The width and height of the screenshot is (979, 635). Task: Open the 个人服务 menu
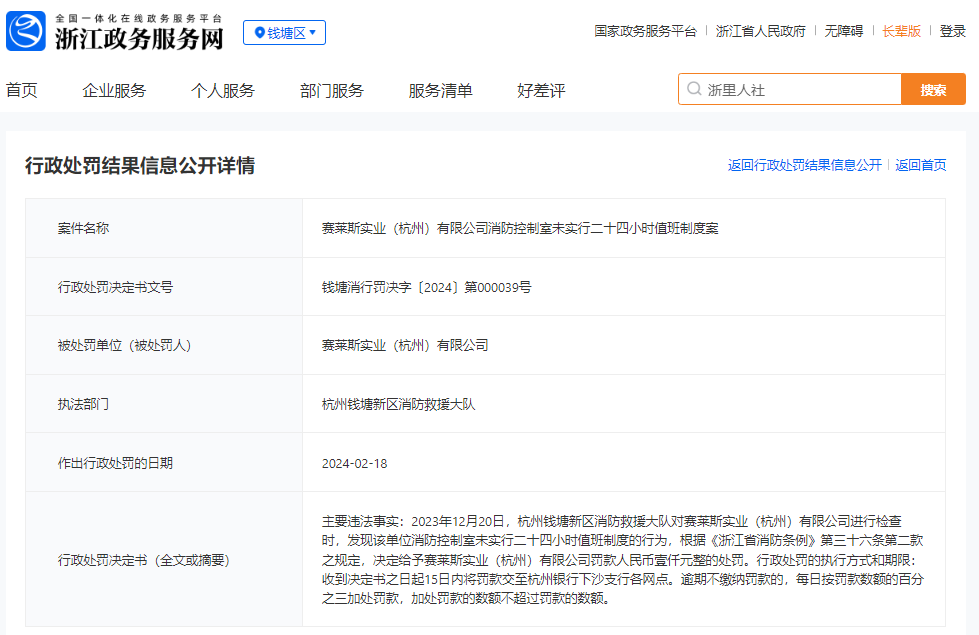223,91
